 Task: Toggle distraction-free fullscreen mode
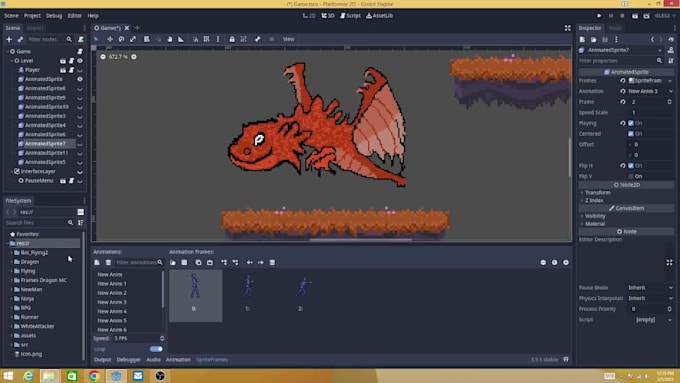pos(568,28)
